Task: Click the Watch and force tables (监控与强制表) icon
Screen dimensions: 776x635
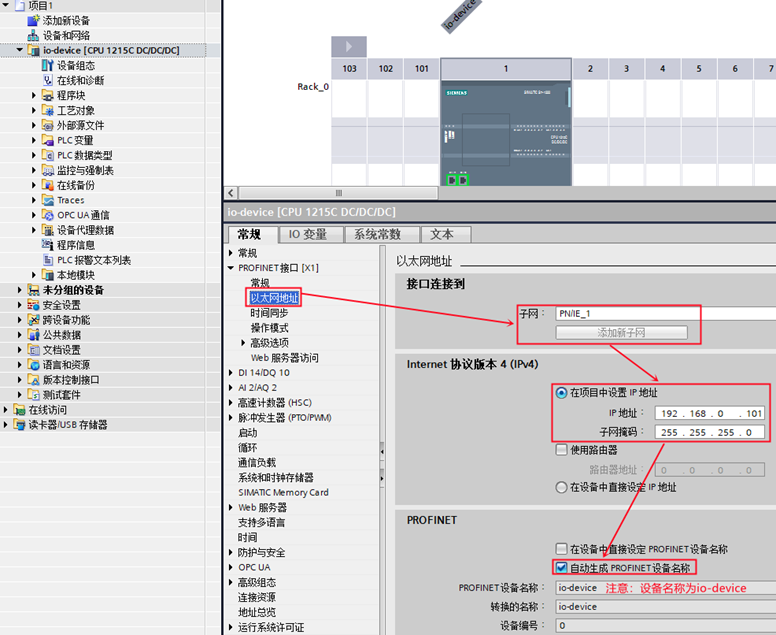Action: click(48, 170)
